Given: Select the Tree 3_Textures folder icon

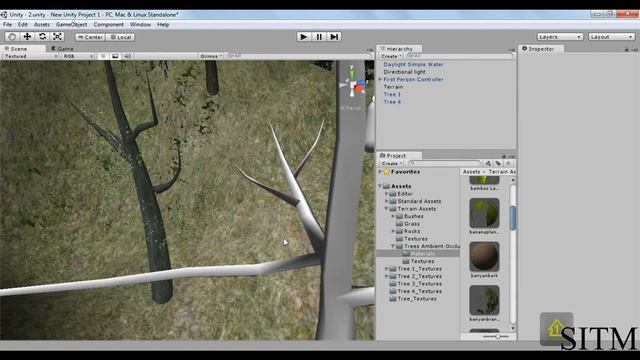Looking at the screenshot, I should (393, 284).
